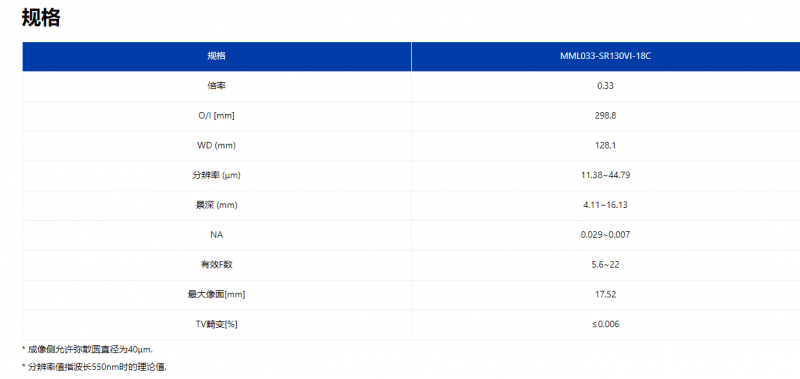This screenshot has width=800, height=379.
Task: Click the 0.33 magnification value
Action: pos(605,86)
